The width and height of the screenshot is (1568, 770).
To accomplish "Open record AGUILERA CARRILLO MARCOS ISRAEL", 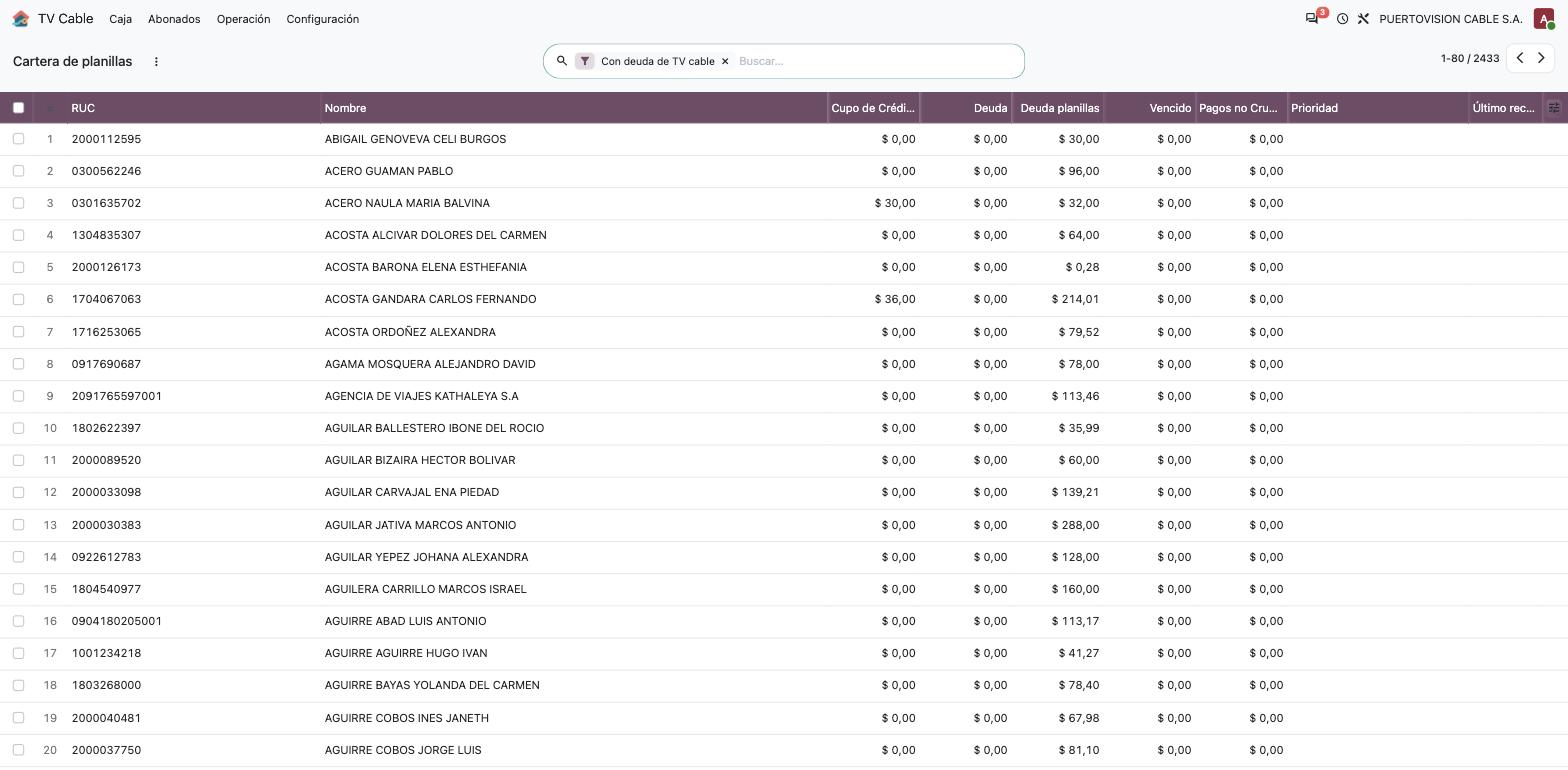I will [x=425, y=589].
